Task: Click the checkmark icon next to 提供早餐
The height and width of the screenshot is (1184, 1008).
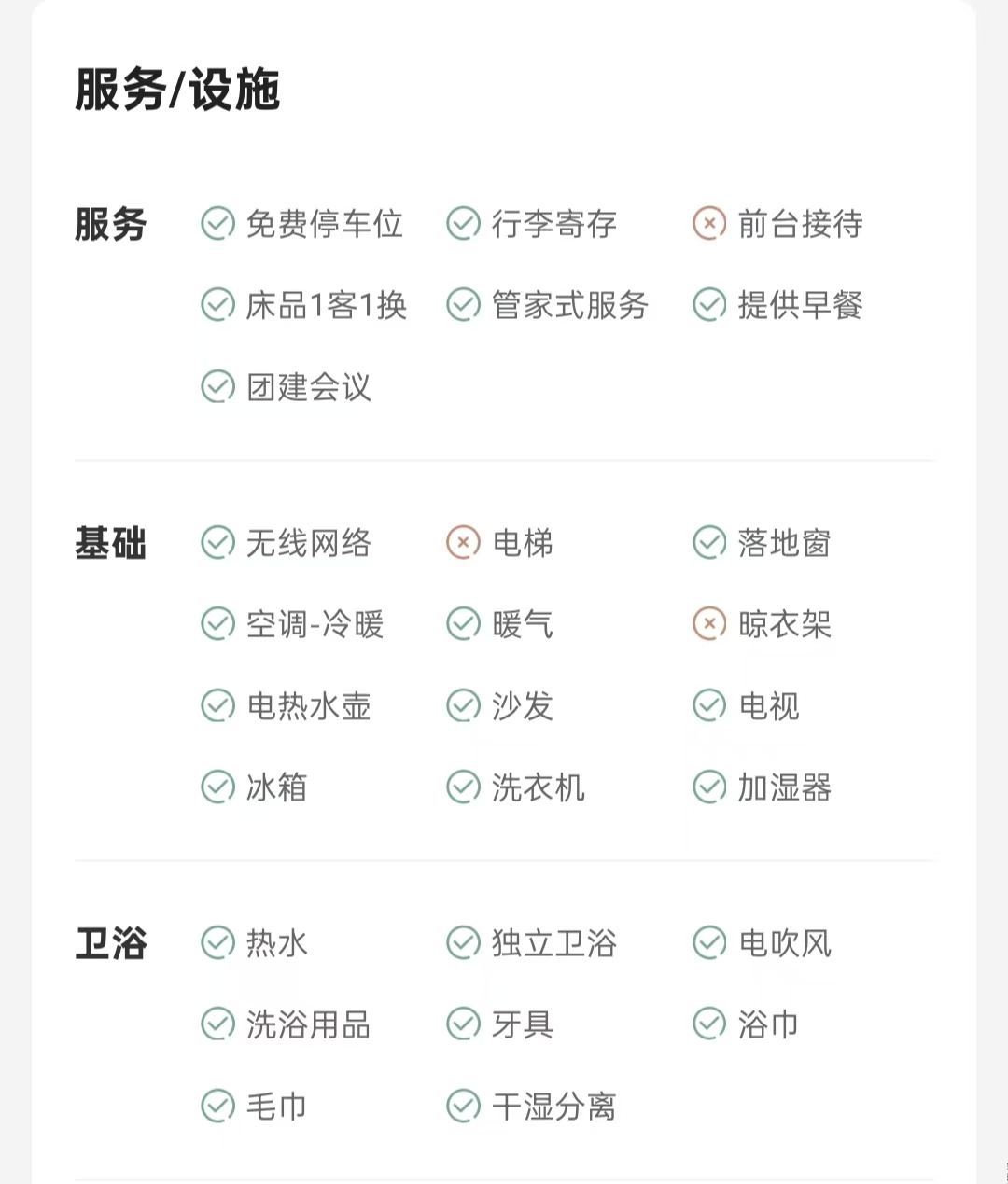Action: pos(709,304)
